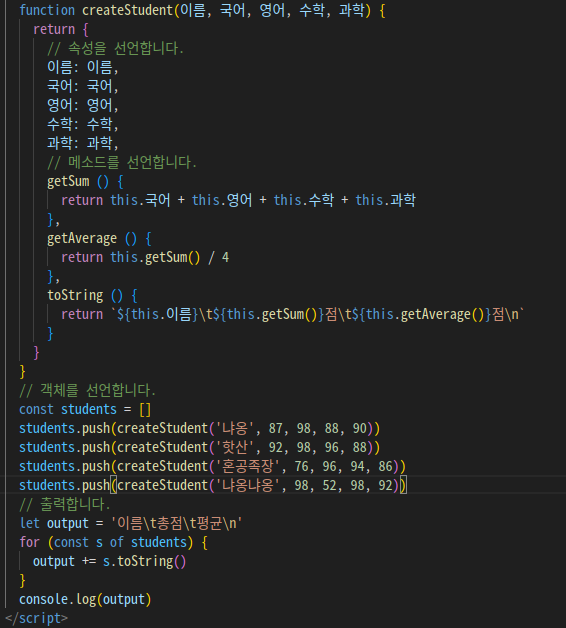This screenshot has width=566, height=628.
Task: Click 'const students = []' line
Action: [x=85, y=409]
